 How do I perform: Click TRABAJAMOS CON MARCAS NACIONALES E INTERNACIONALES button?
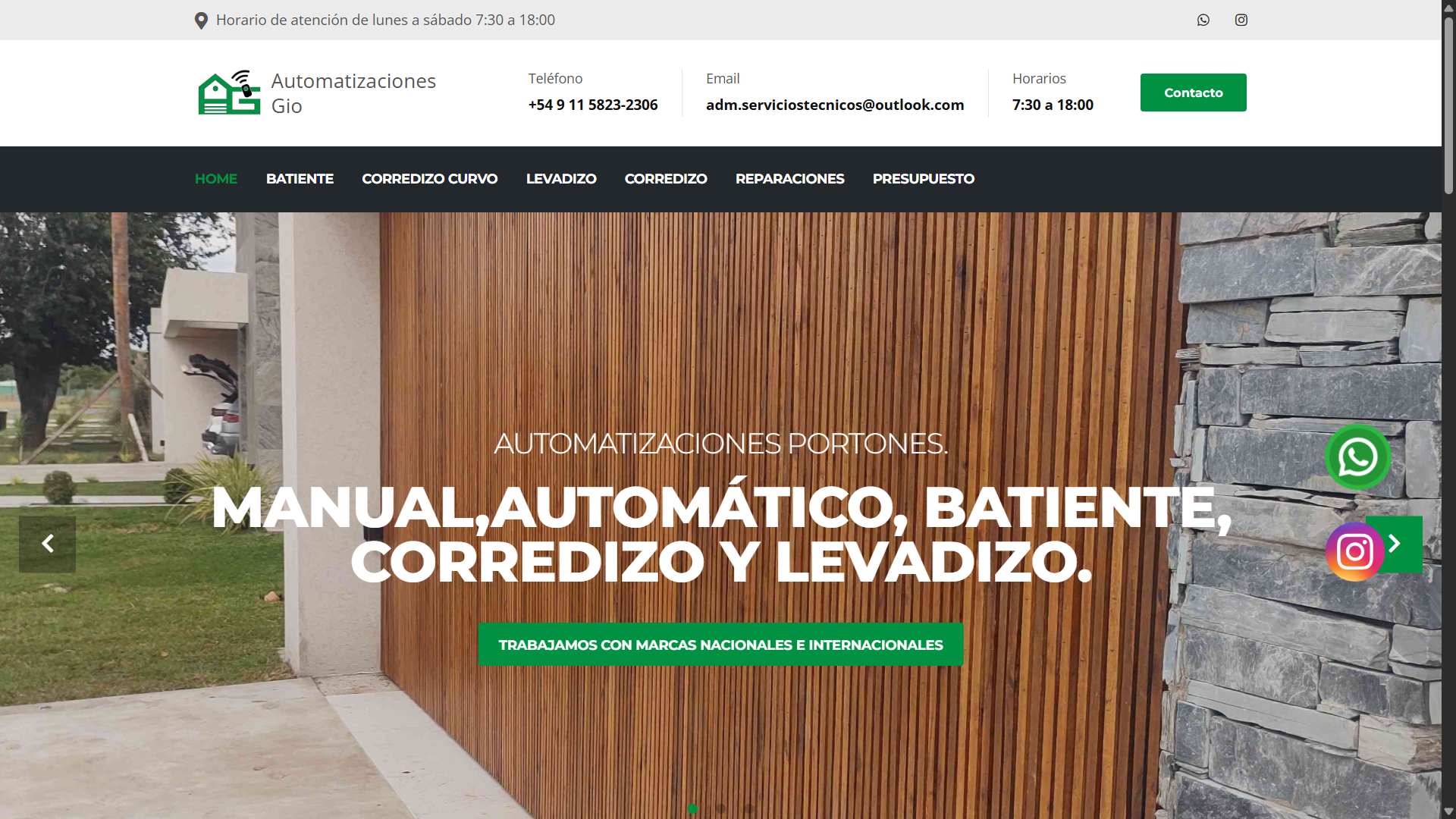721,645
